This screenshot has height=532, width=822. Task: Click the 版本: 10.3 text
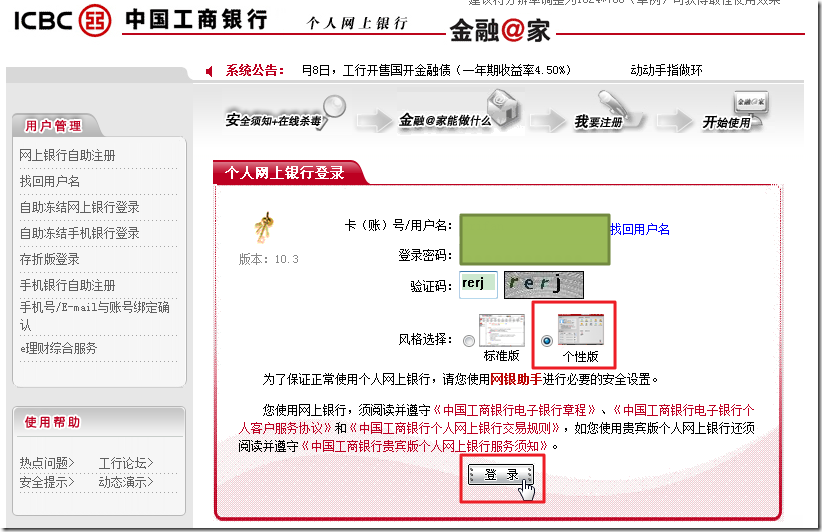[x=268, y=259]
